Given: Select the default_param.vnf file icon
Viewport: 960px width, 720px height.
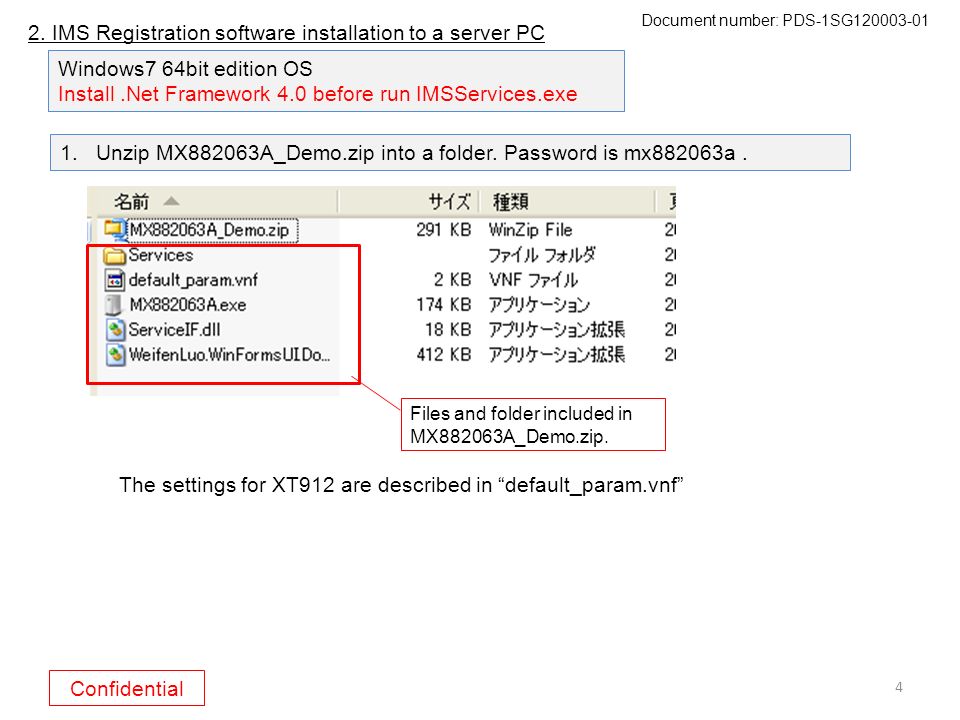Looking at the screenshot, I should point(114,280).
